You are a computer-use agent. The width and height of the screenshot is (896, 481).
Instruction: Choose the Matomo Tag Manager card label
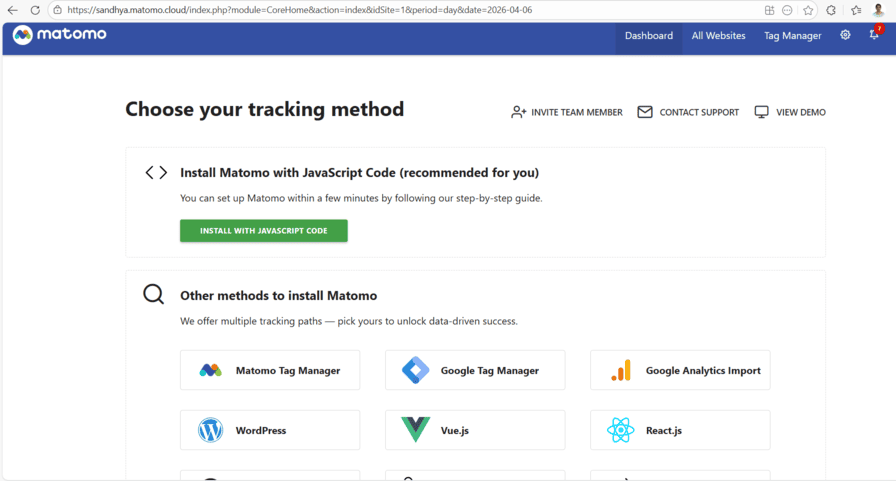(287, 371)
